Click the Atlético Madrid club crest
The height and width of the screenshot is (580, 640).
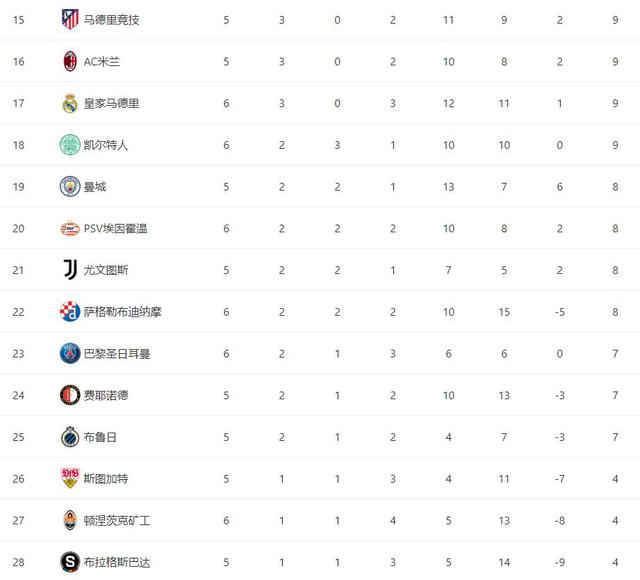coord(69,19)
